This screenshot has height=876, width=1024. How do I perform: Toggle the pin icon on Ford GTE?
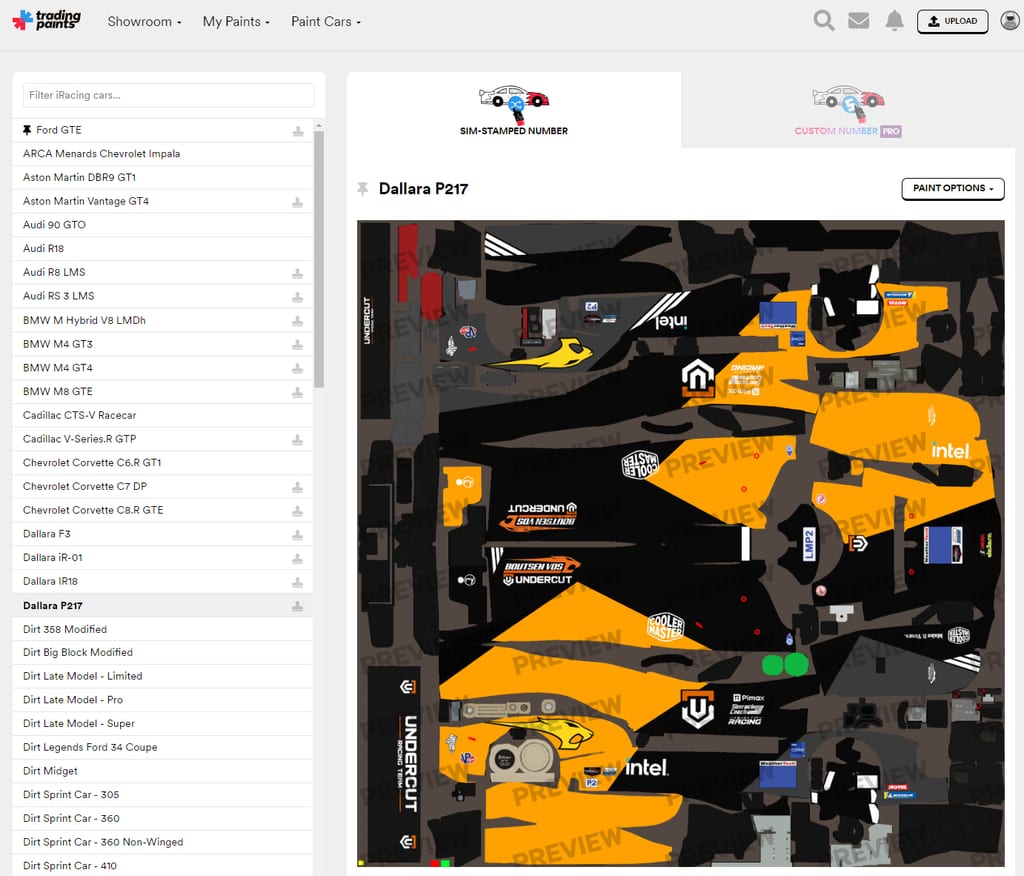click(27, 130)
